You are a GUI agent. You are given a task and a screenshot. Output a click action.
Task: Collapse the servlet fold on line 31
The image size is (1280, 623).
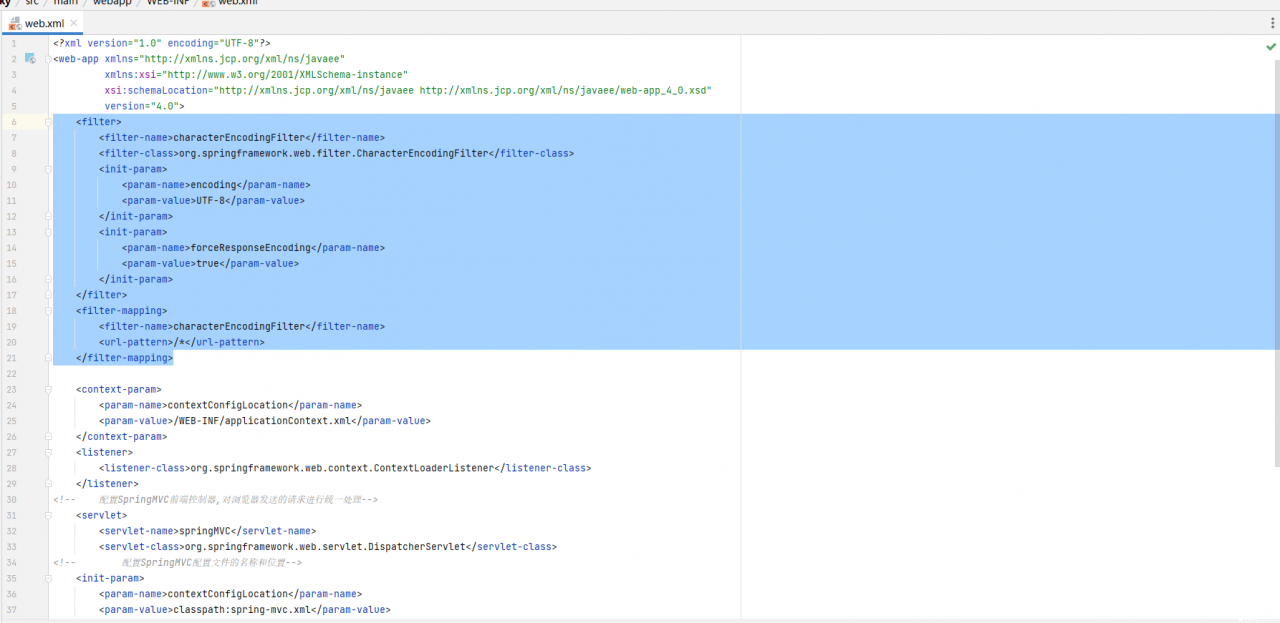click(49, 515)
